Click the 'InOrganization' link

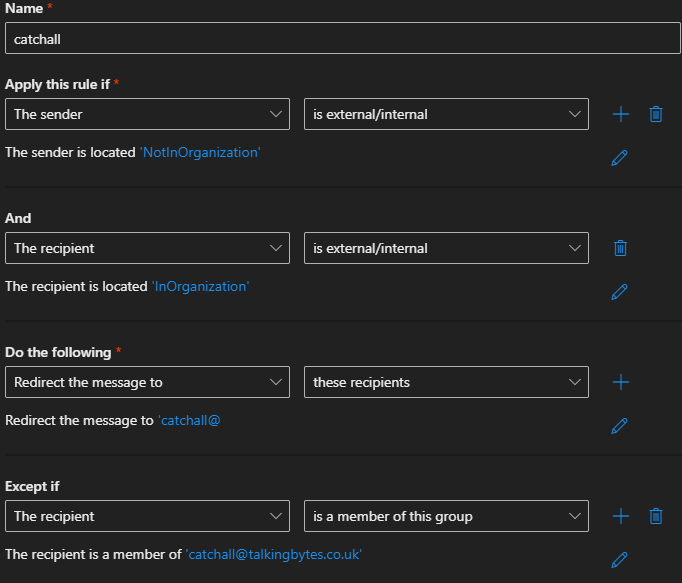(x=201, y=286)
